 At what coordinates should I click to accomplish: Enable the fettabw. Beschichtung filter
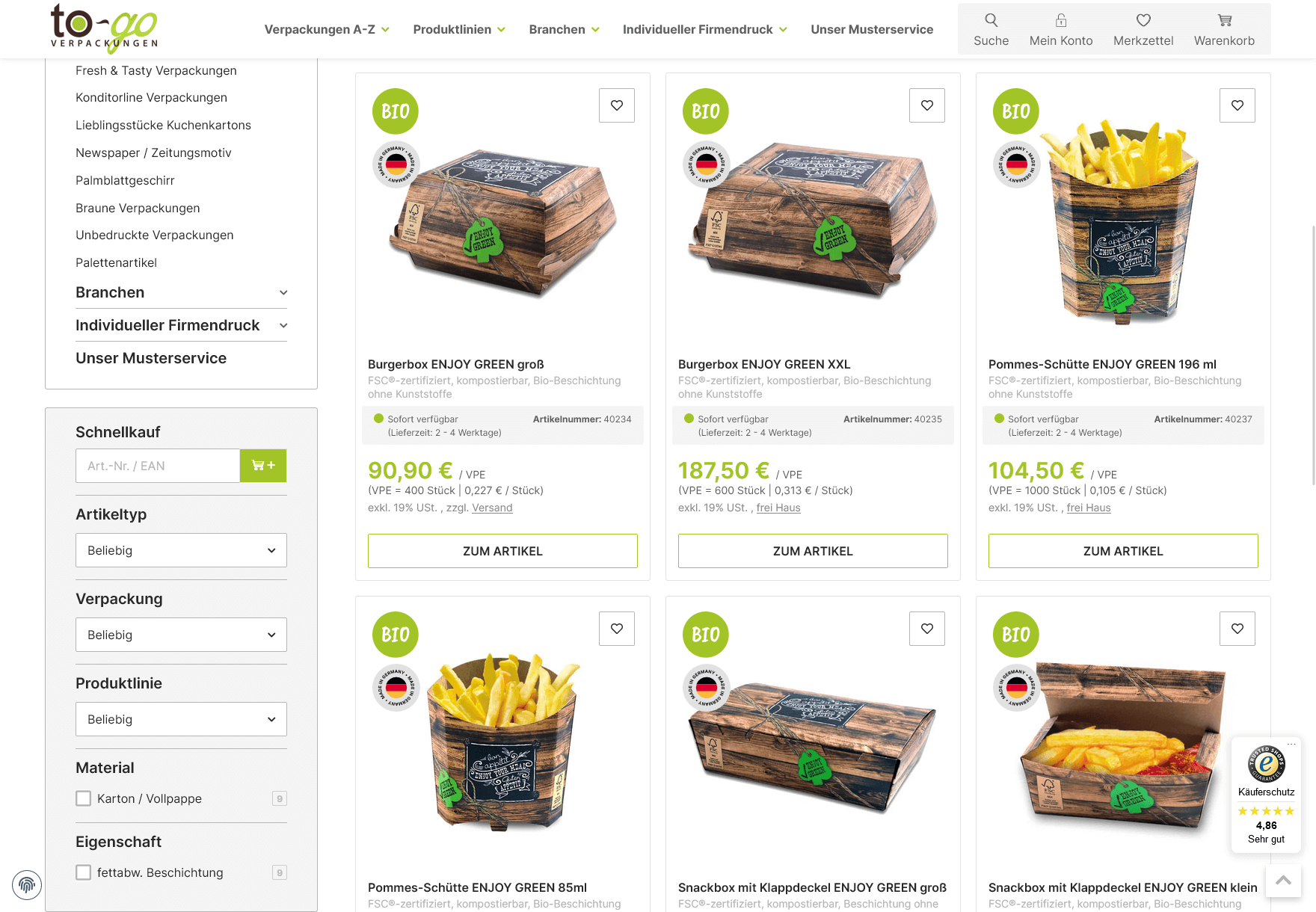(x=84, y=872)
